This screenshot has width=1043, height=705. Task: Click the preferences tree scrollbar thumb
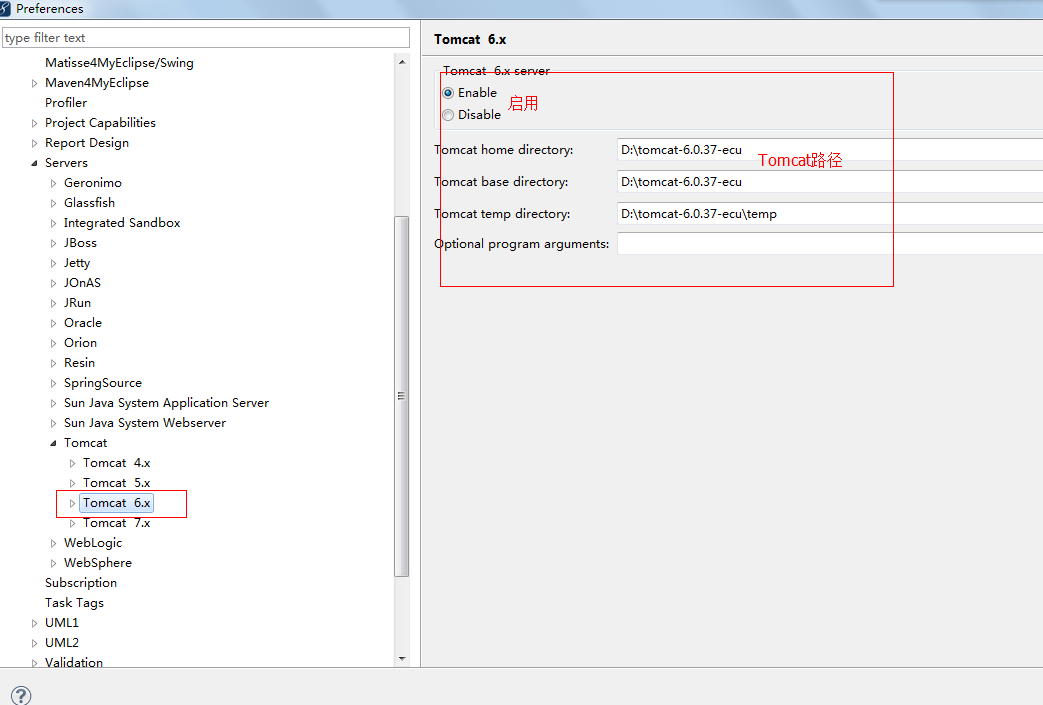pyautogui.click(x=402, y=396)
